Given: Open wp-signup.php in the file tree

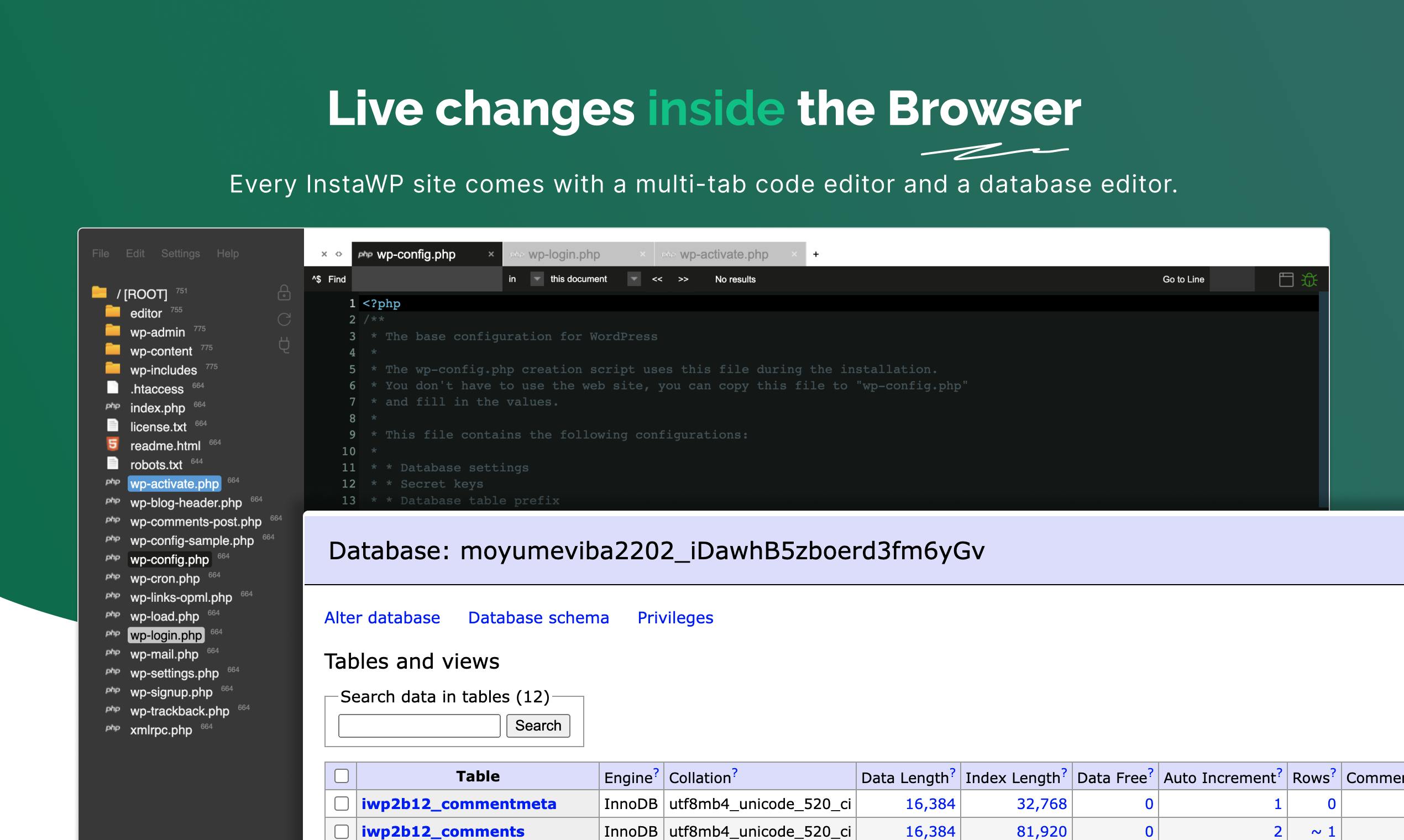Looking at the screenshot, I should click(x=171, y=692).
